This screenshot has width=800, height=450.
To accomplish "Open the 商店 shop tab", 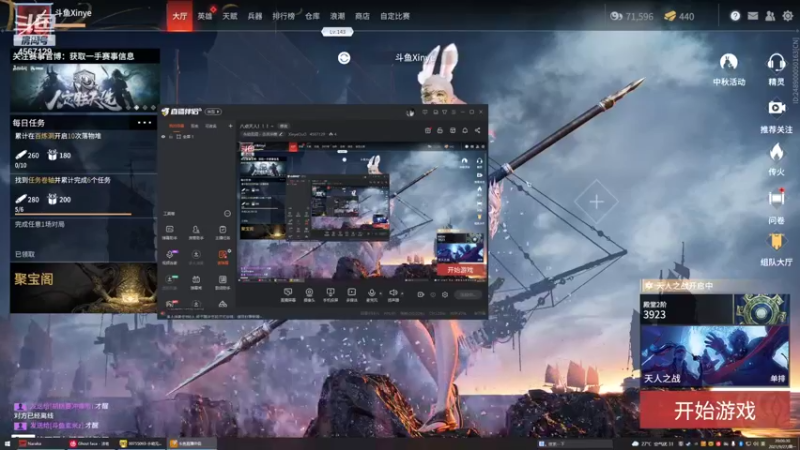I will click(362, 16).
